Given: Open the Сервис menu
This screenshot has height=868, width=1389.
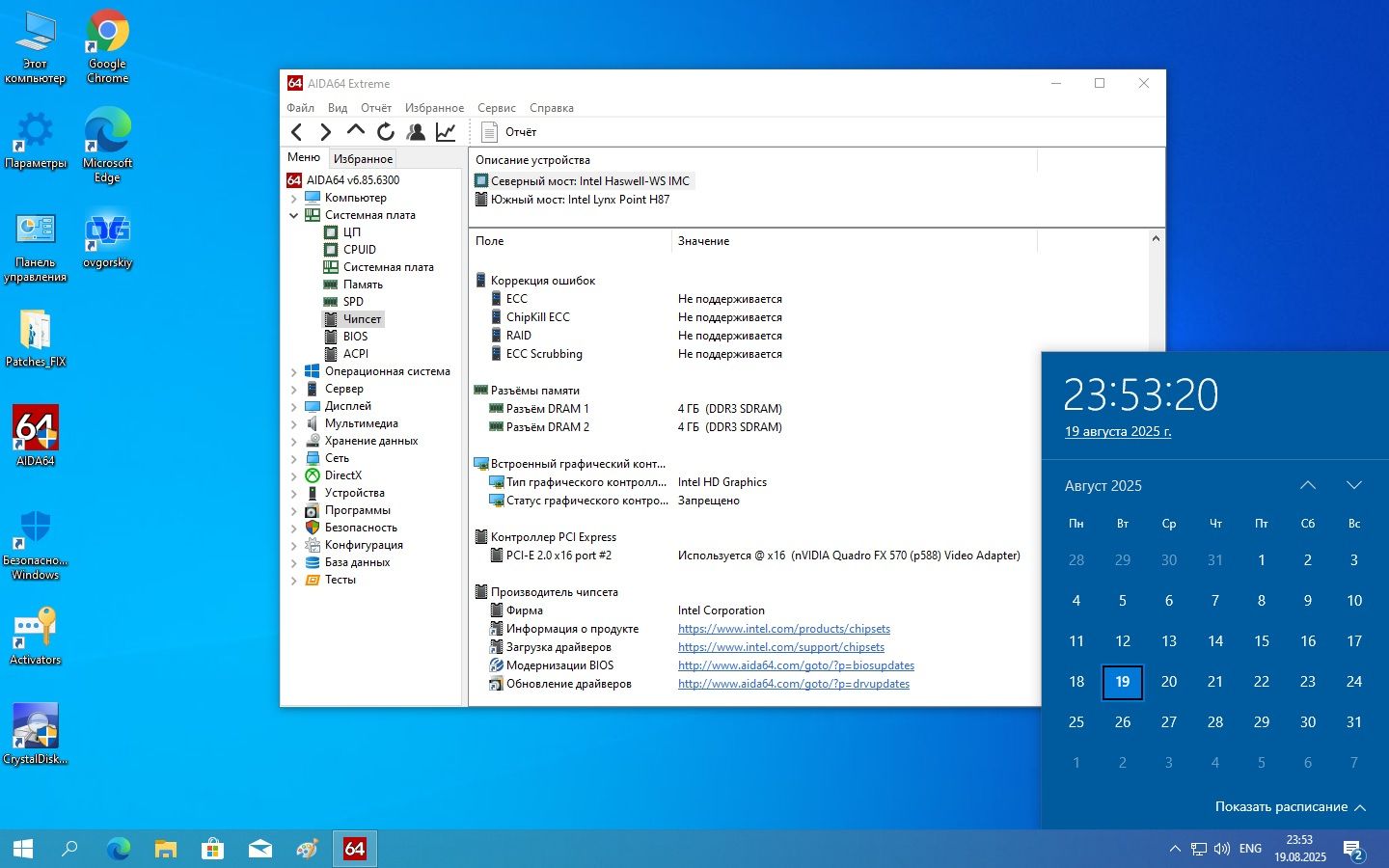Looking at the screenshot, I should click(497, 108).
